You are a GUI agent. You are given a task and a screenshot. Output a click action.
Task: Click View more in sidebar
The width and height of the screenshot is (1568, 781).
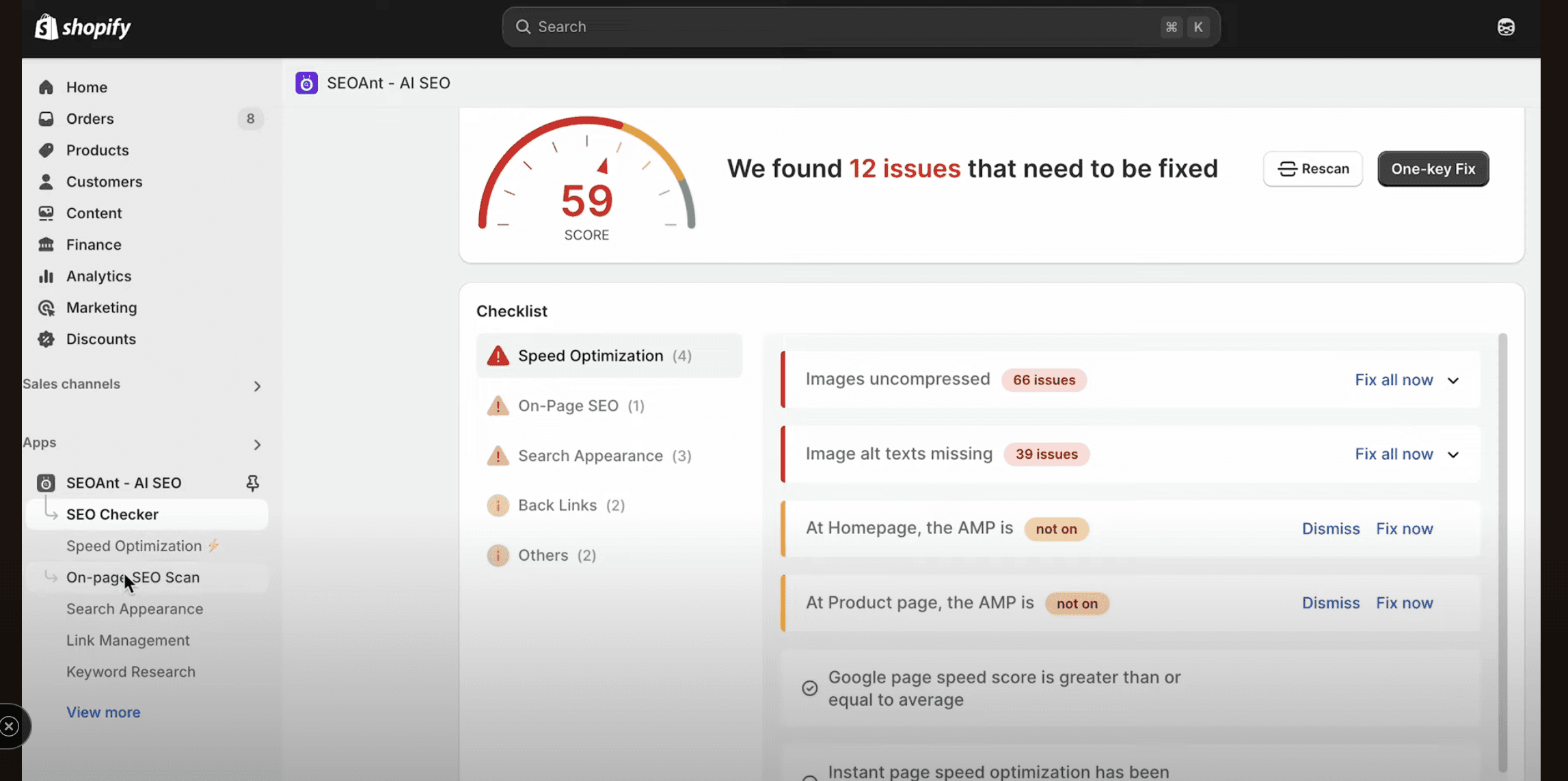coord(103,712)
